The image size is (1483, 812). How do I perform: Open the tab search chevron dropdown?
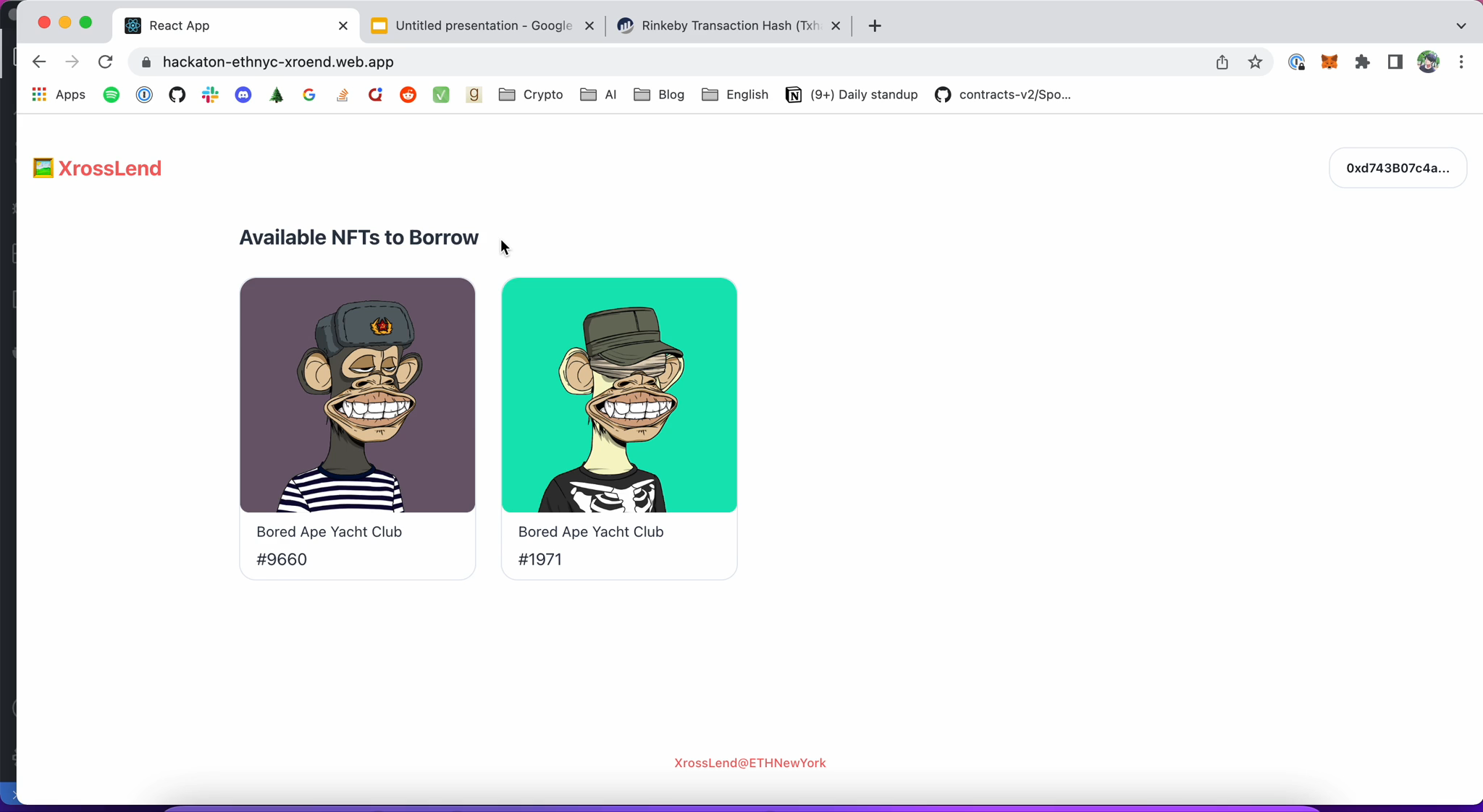pyautogui.click(x=1461, y=25)
